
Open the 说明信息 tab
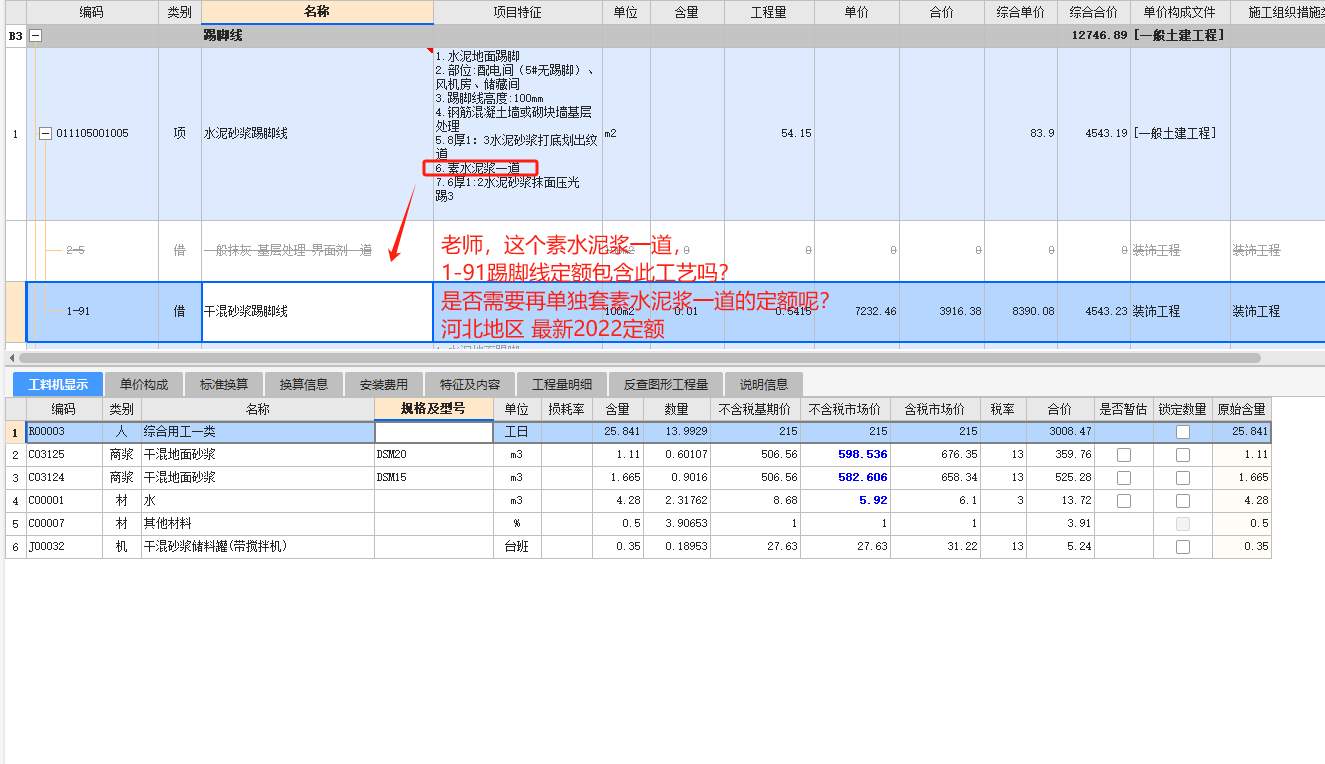(x=764, y=384)
